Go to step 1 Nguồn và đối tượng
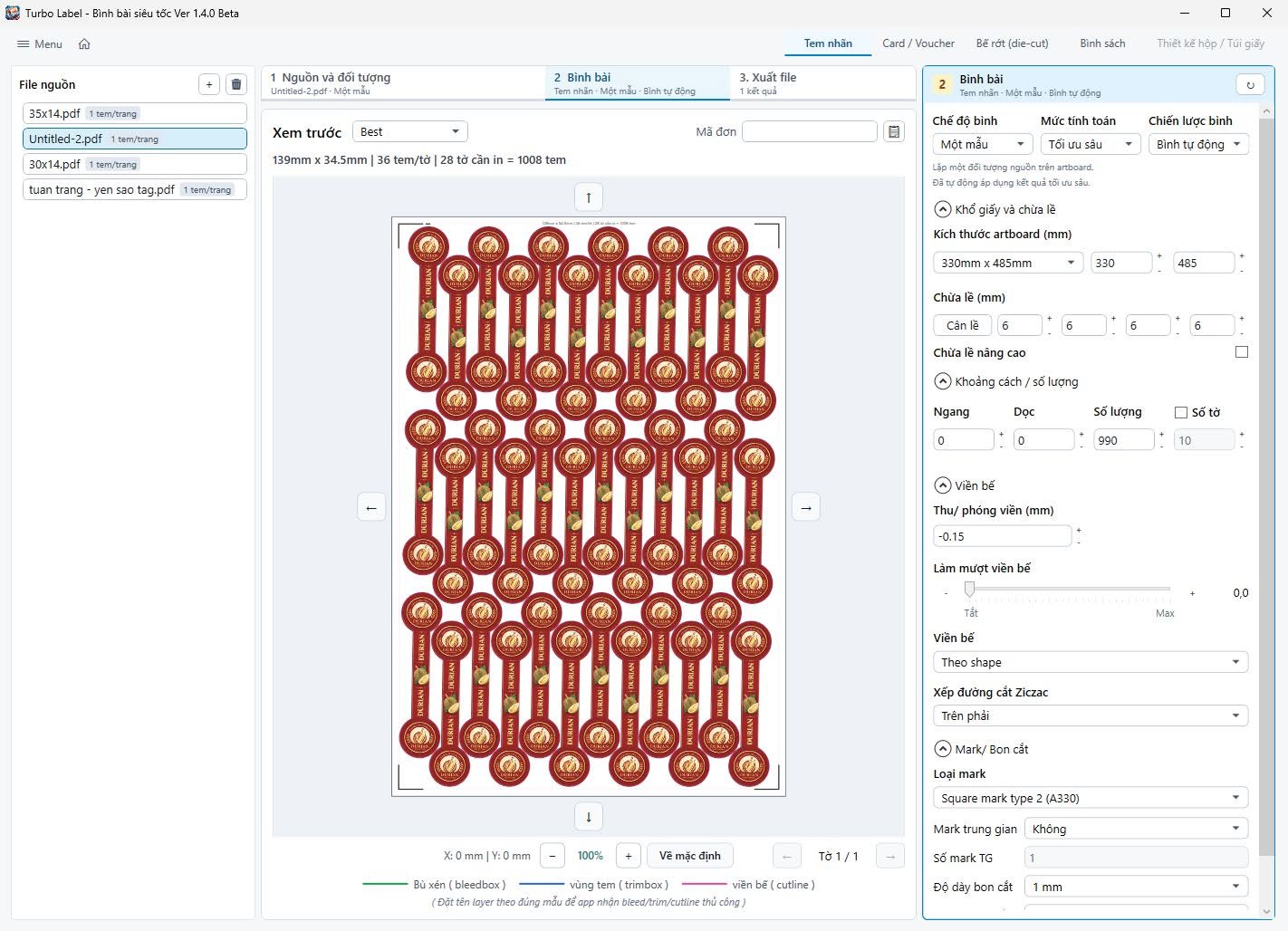This screenshot has width=1288, height=931. tap(402, 83)
